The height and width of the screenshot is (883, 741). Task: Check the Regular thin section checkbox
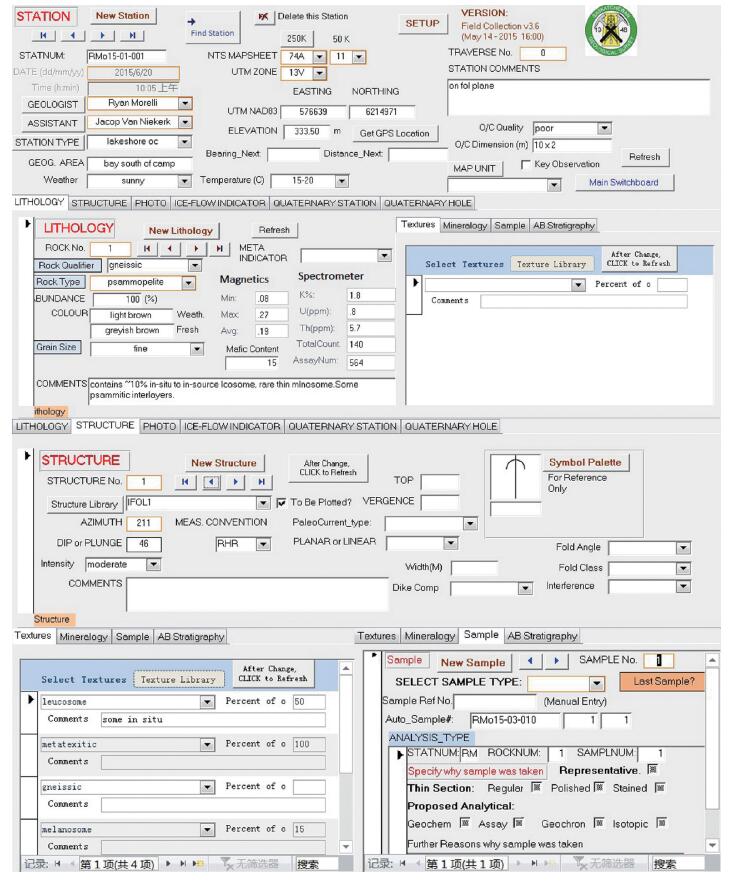point(536,787)
